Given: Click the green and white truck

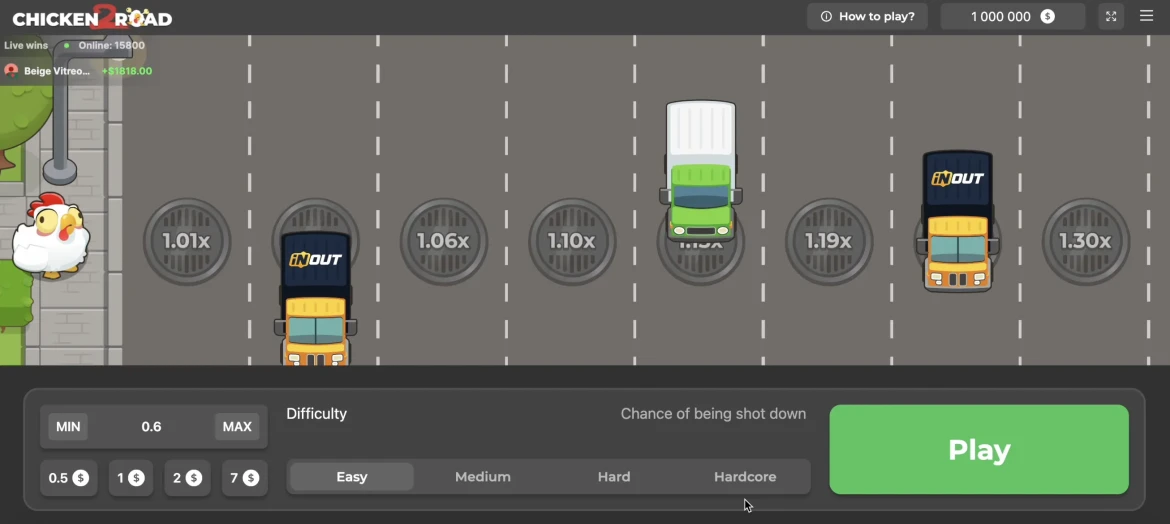Looking at the screenshot, I should pyautogui.click(x=701, y=168).
